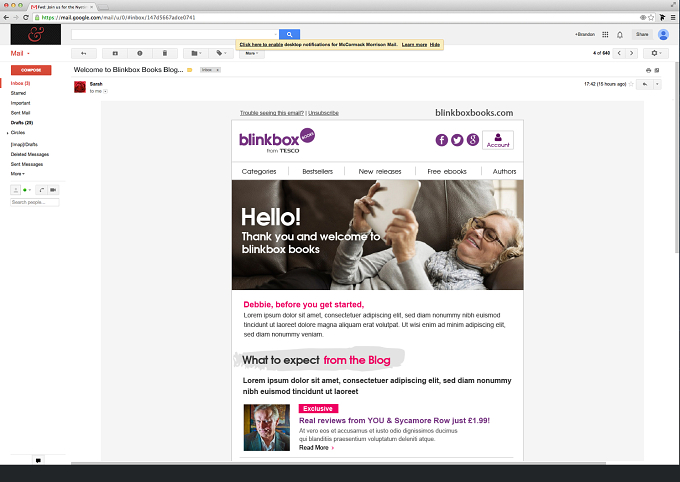Viewport: 680px width, 482px height.
Task: Open email in new window icon
Action: (657, 70)
